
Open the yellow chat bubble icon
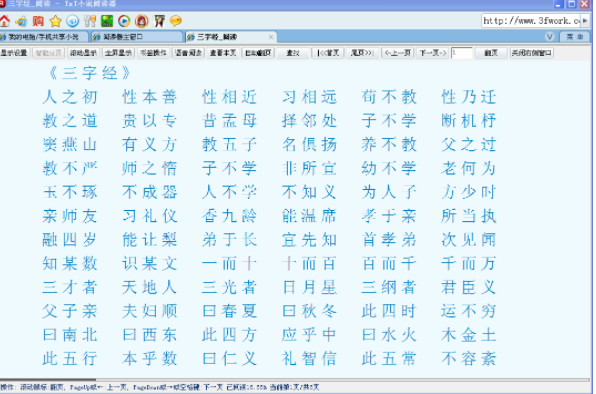click(x=176, y=21)
